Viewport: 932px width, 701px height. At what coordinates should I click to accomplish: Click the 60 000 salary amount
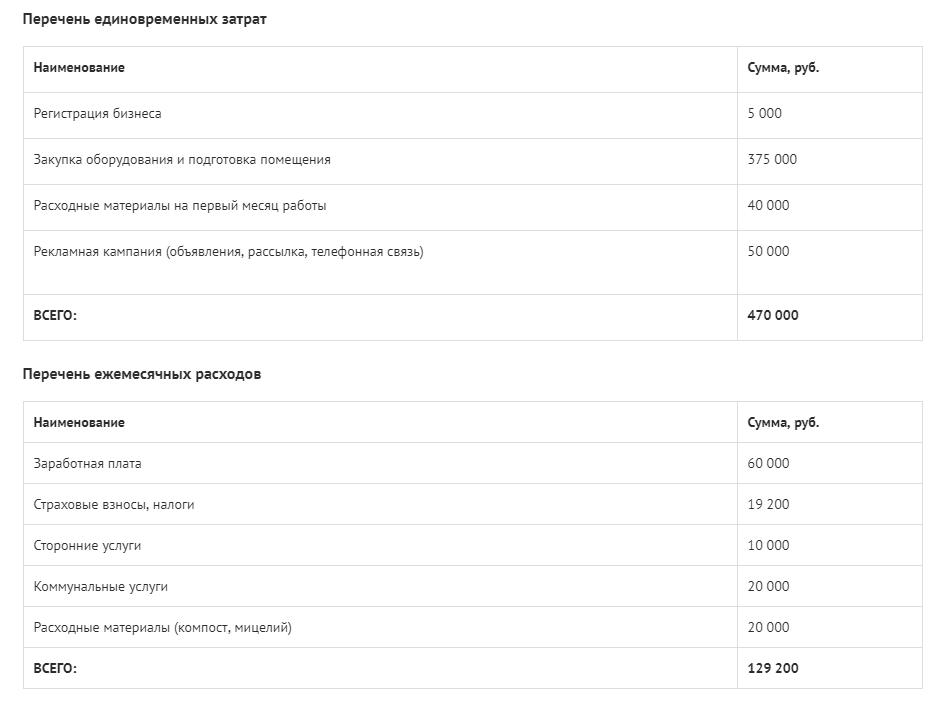769,463
